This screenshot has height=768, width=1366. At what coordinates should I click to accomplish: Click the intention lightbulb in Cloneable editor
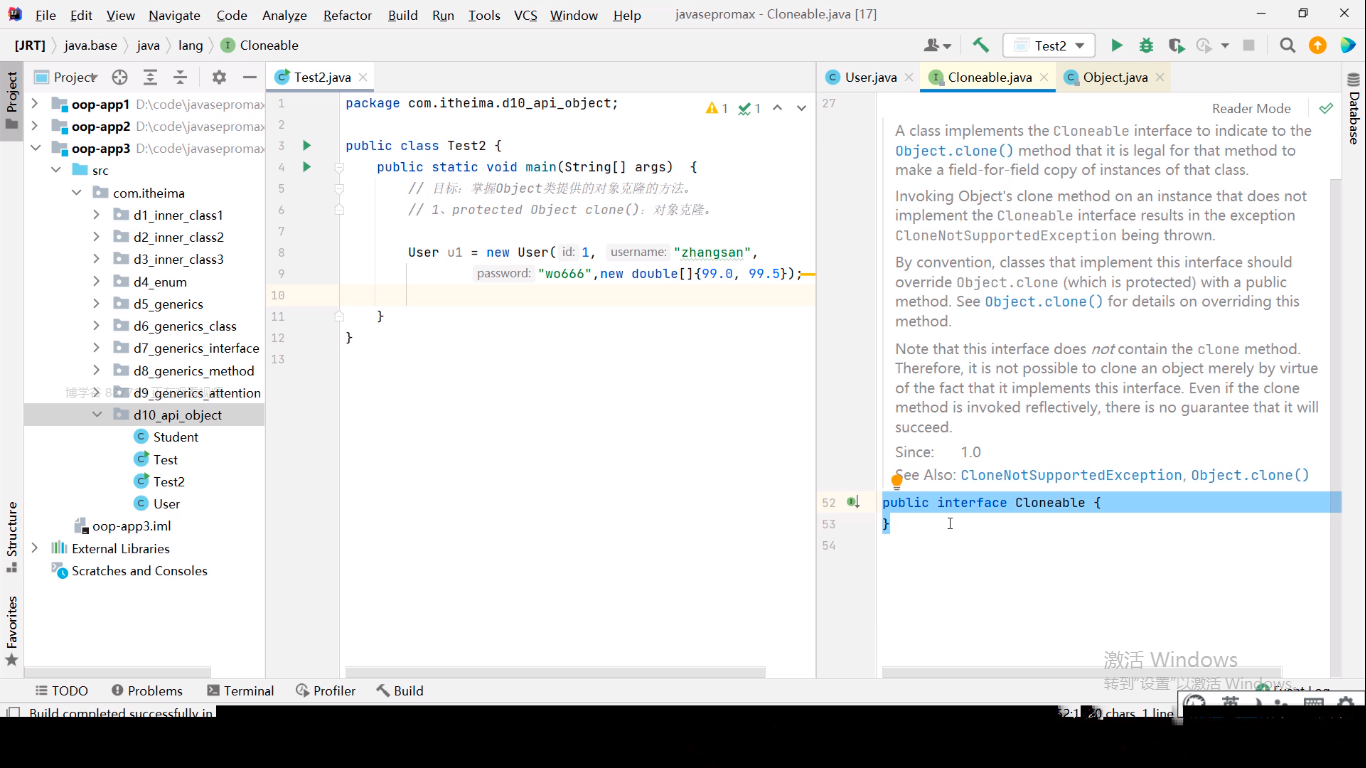click(897, 482)
